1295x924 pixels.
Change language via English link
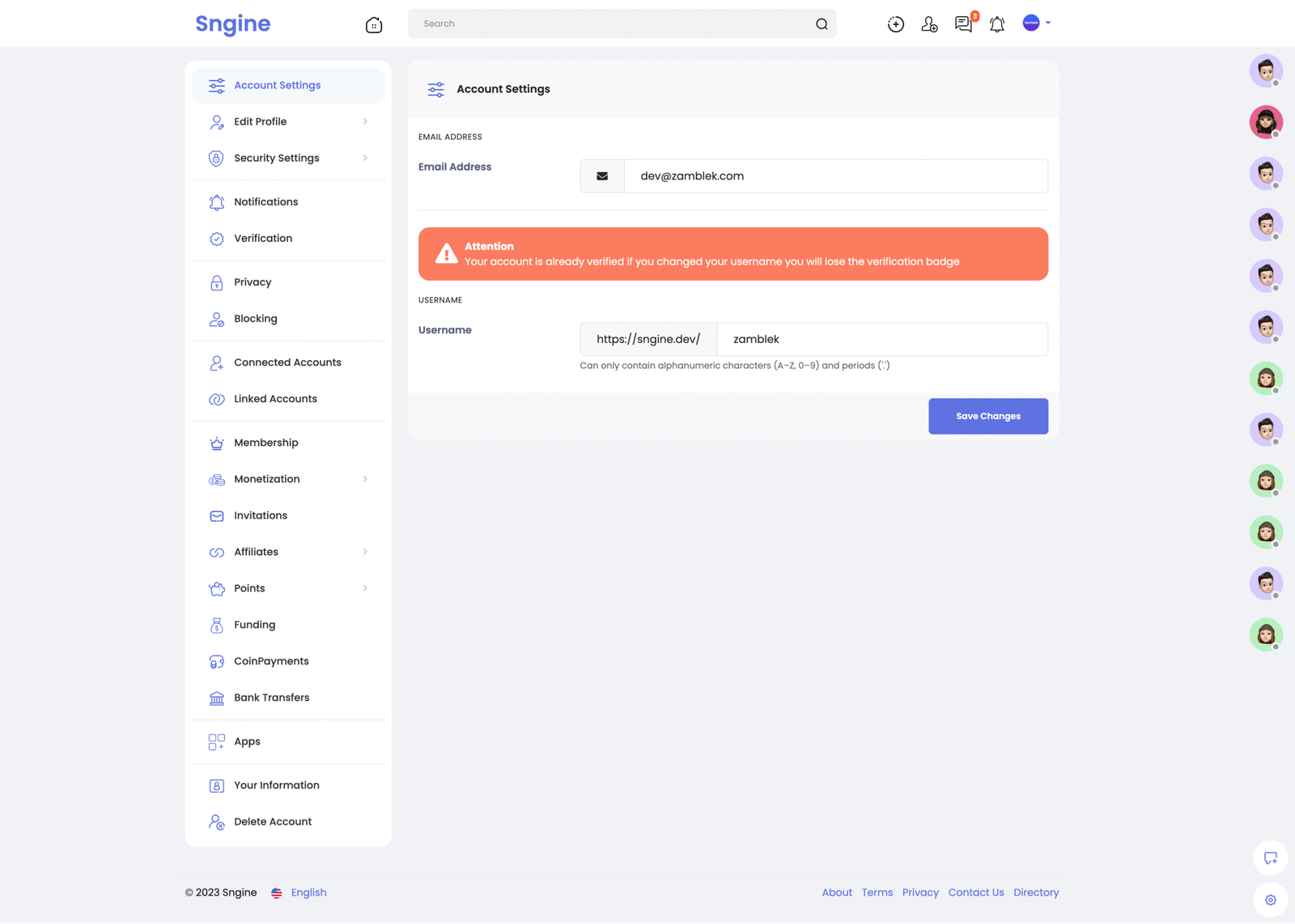(308, 892)
